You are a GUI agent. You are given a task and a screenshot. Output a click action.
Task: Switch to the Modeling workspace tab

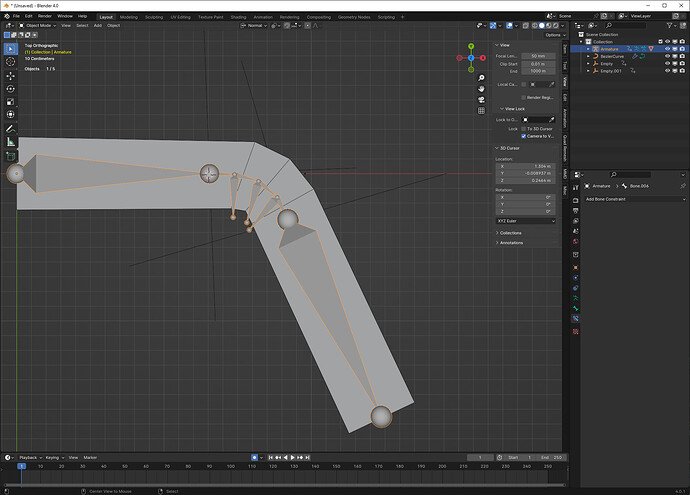click(x=128, y=17)
